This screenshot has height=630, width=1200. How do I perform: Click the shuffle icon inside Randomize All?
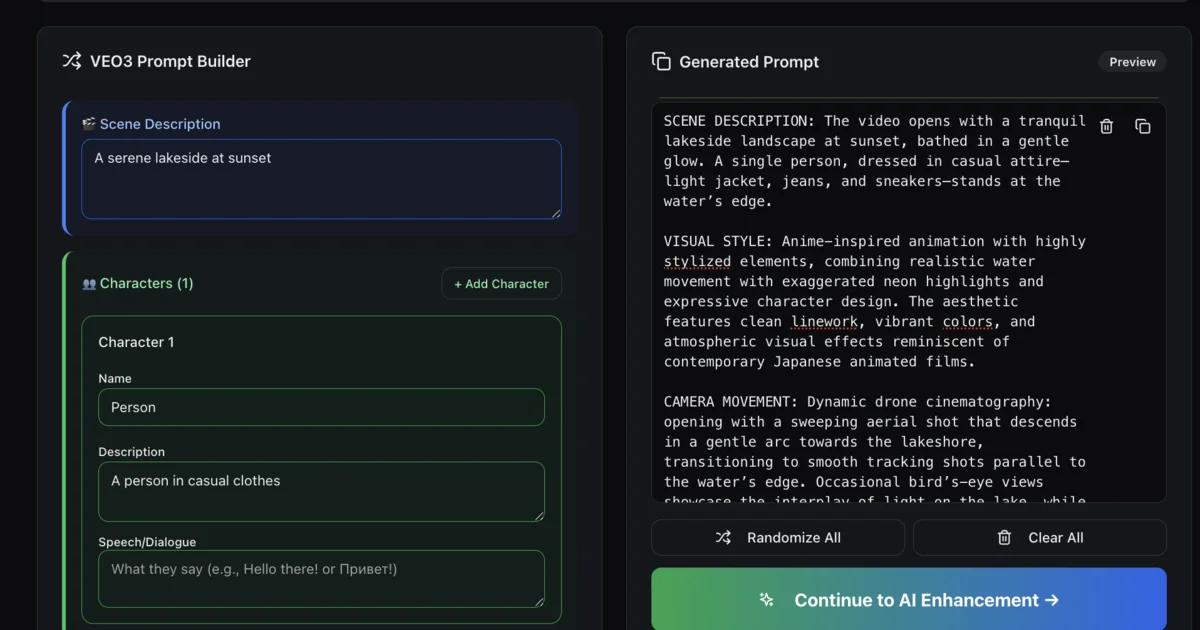click(x=723, y=537)
